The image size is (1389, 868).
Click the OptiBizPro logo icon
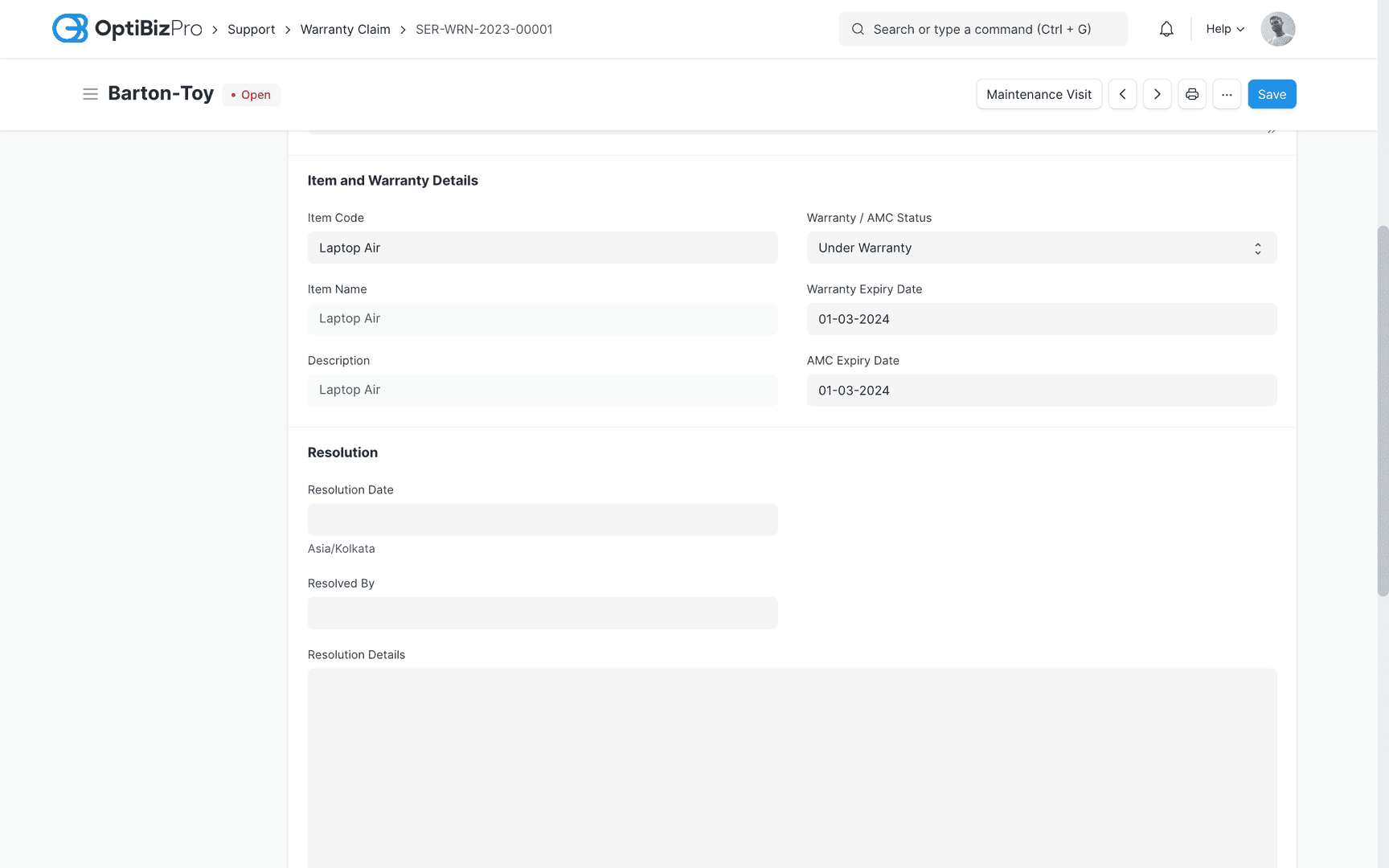tap(70, 29)
